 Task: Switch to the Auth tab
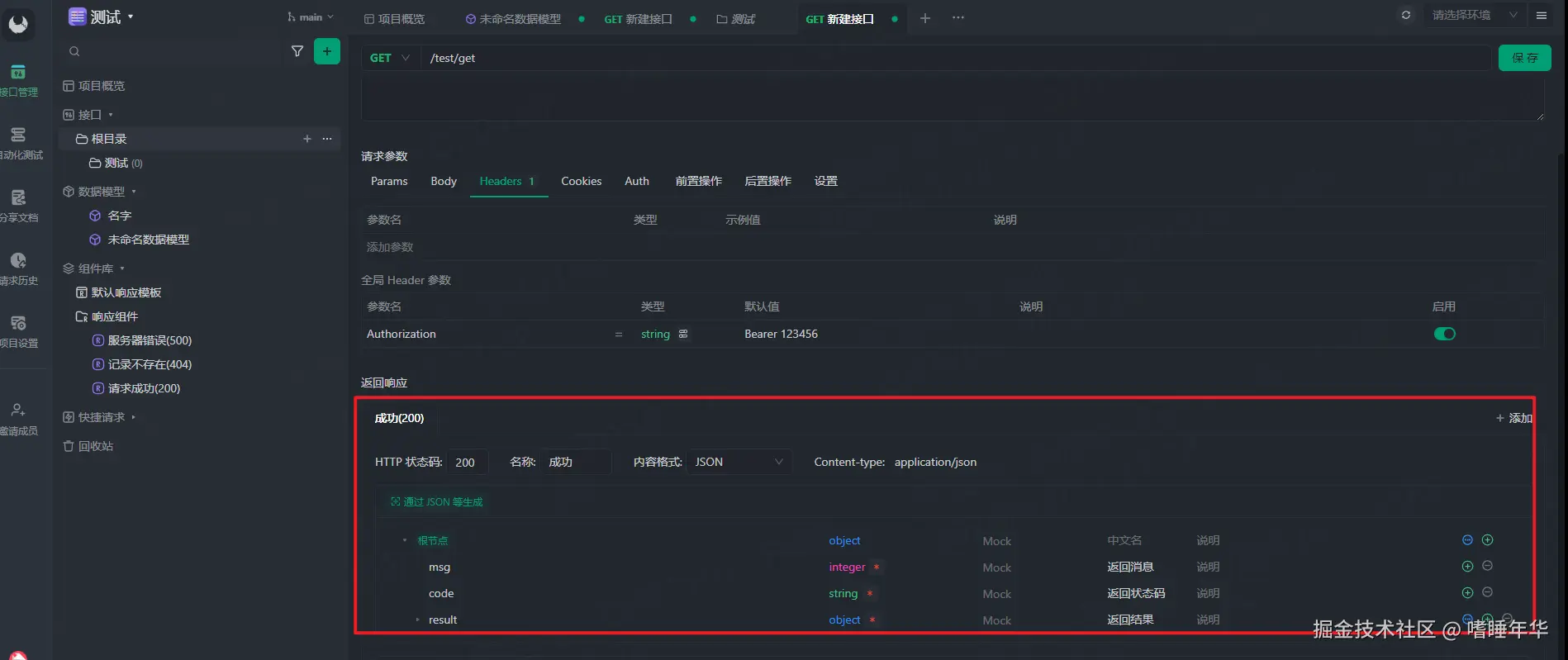[x=637, y=181]
